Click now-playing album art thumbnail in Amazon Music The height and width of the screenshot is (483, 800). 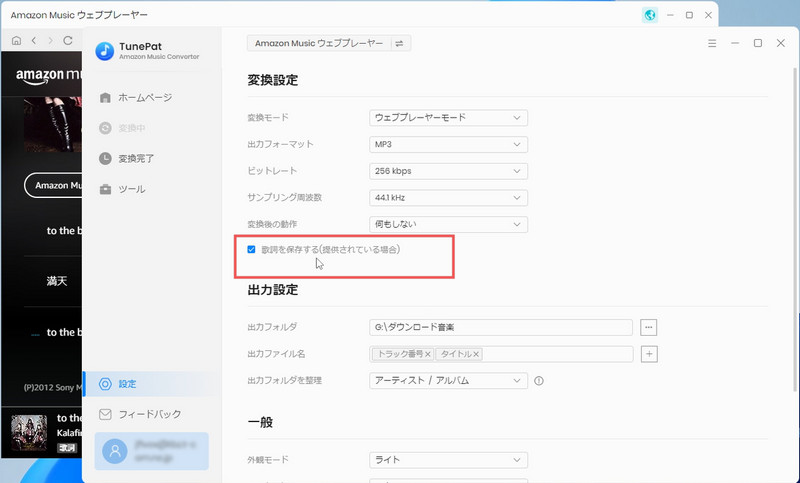(x=29, y=433)
